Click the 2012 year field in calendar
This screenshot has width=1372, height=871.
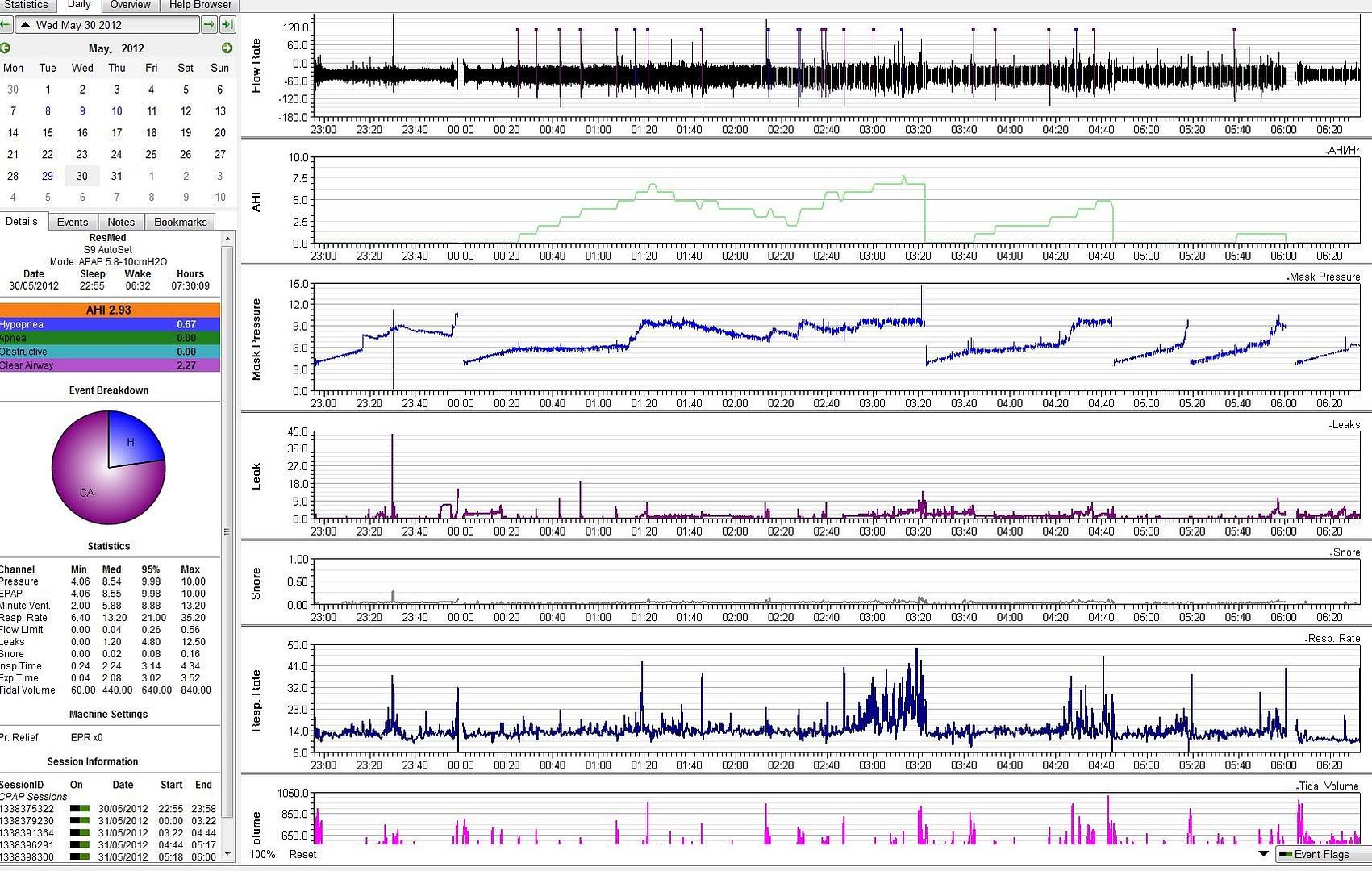click(x=132, y=48)
